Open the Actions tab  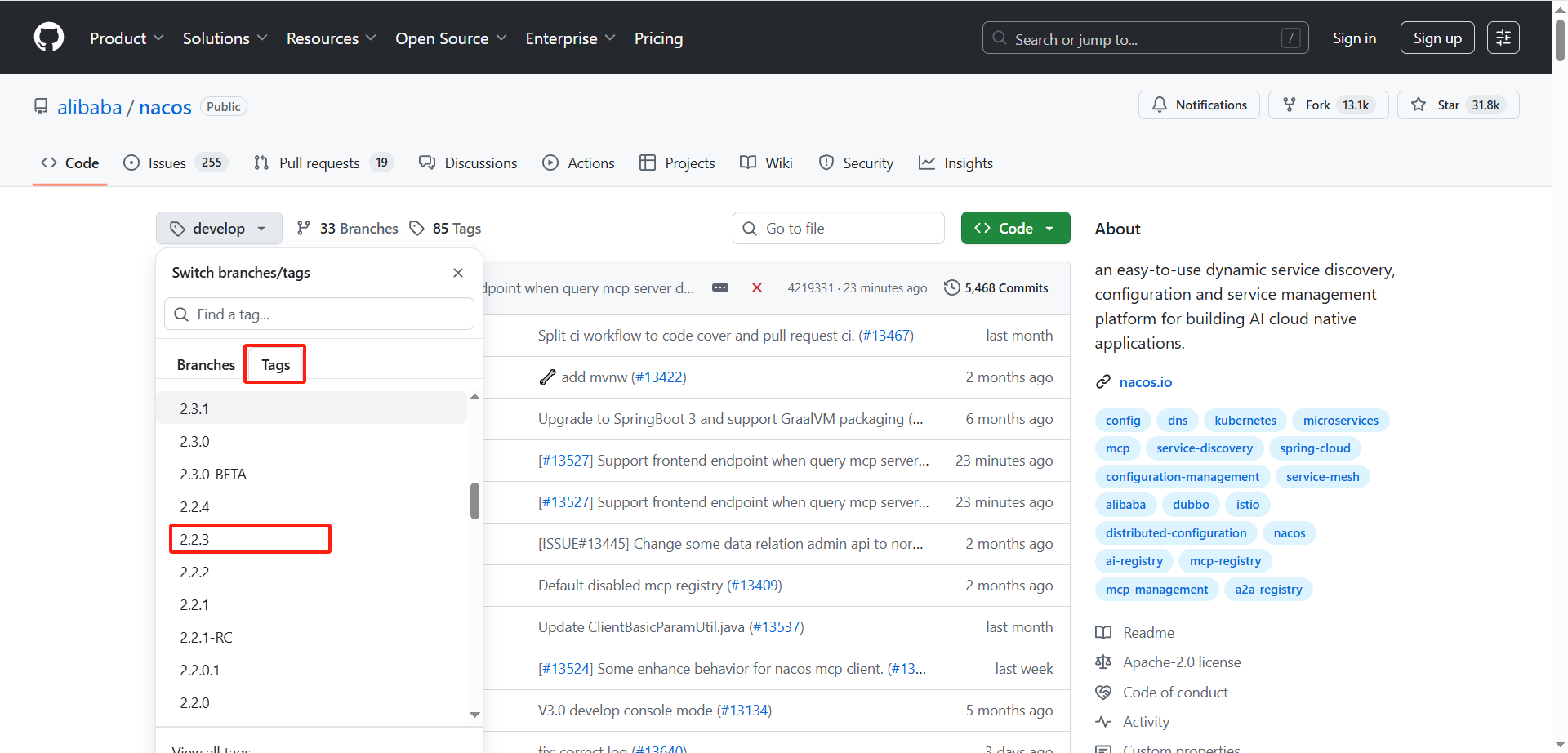[578, 163]
